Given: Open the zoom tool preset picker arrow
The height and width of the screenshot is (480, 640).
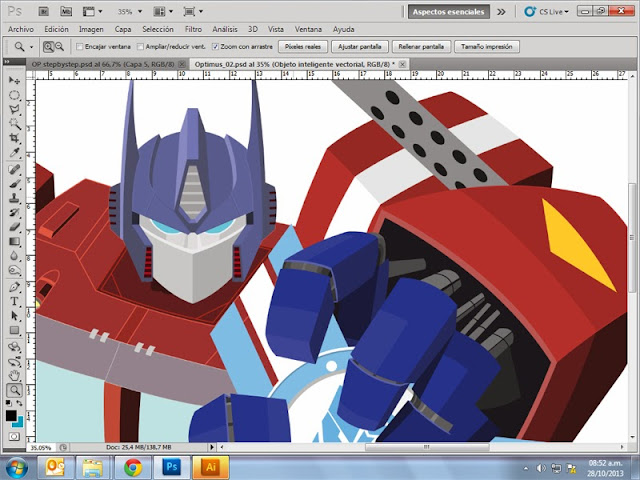Looking at the screenshot, I should [x=30, y=47].
